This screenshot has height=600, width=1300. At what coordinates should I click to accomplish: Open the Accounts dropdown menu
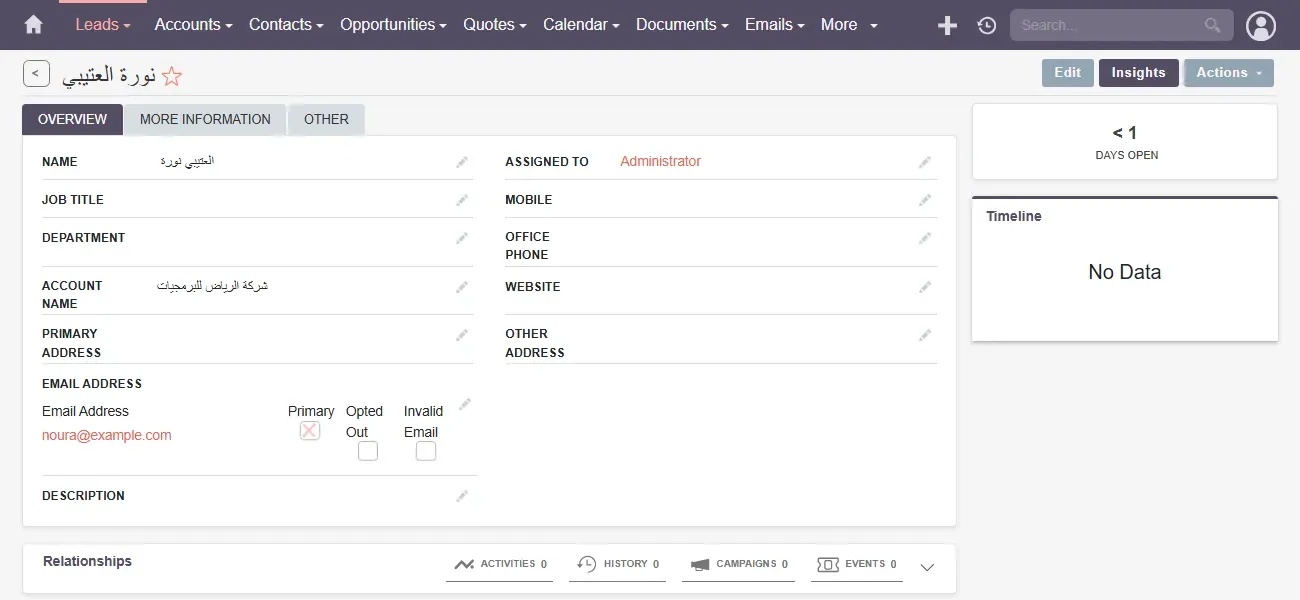[x=193, y=25]
